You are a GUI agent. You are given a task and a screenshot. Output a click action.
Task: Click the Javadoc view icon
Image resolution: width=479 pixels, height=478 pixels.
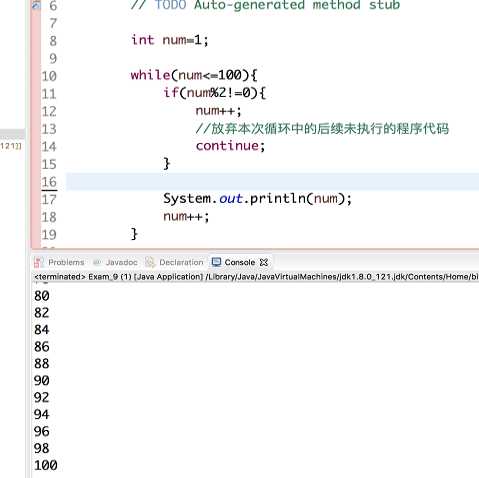(97, 263)
